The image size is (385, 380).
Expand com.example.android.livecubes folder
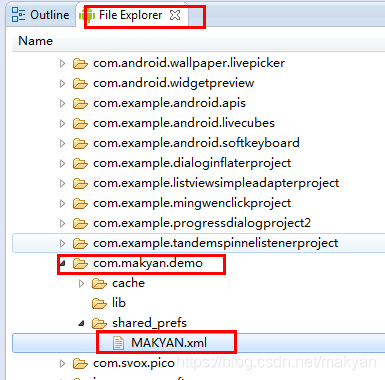coord(62,123)
